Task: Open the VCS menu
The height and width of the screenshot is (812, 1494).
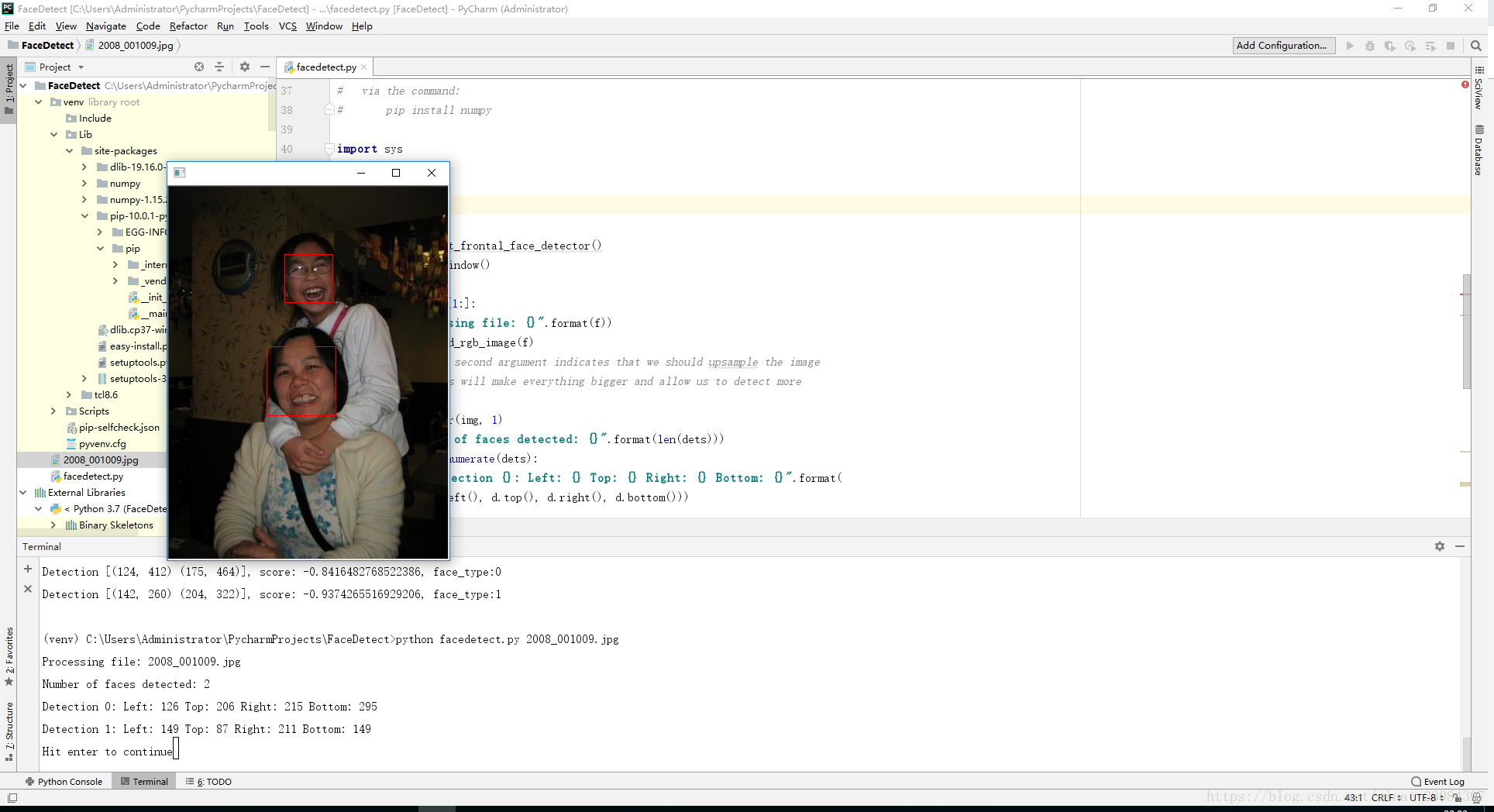Action: (287, 26)
